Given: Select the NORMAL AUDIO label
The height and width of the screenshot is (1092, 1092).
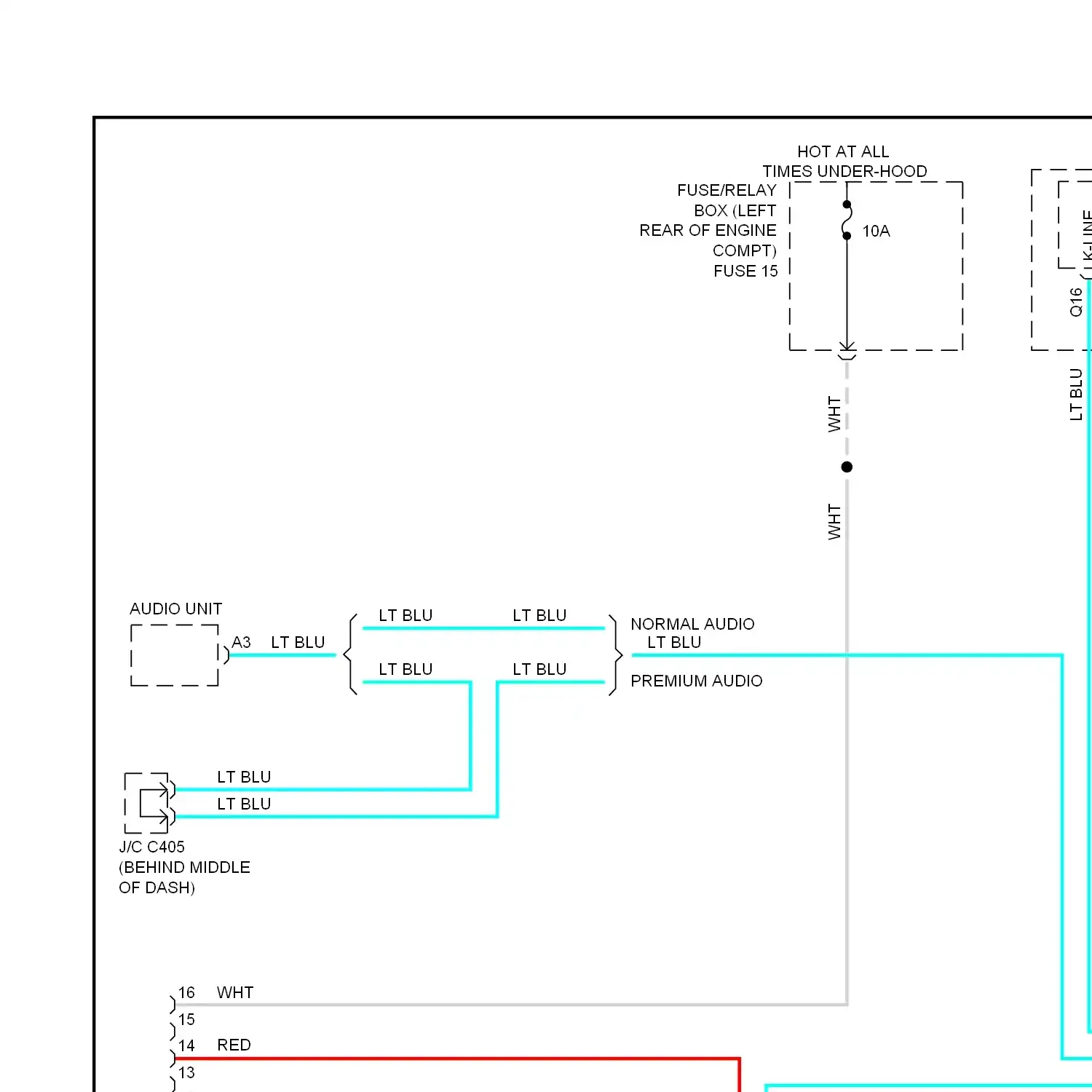Looking at the screenshot, I should coord(692,624).
